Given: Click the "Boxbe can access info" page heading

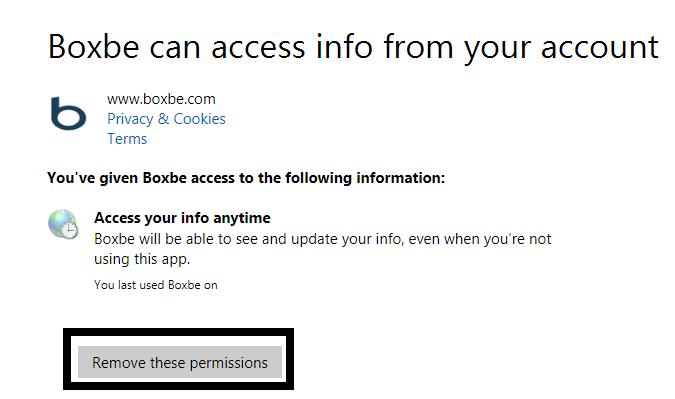Looking at the screenshot, I should point(353,47).
